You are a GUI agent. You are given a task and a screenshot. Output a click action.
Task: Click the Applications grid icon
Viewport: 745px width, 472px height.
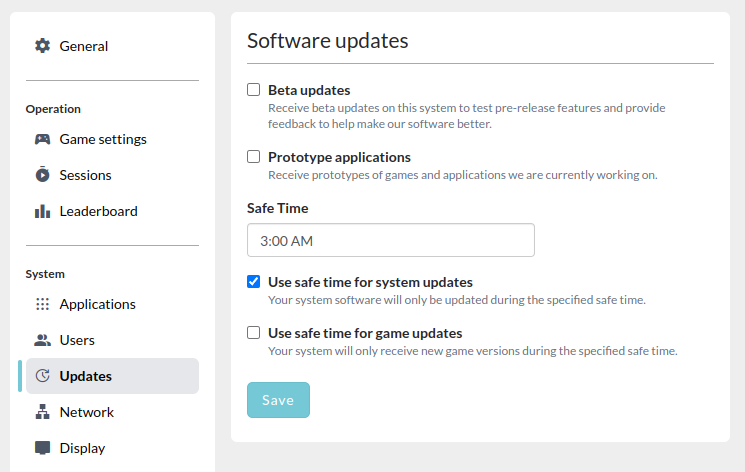coord(42,304)
